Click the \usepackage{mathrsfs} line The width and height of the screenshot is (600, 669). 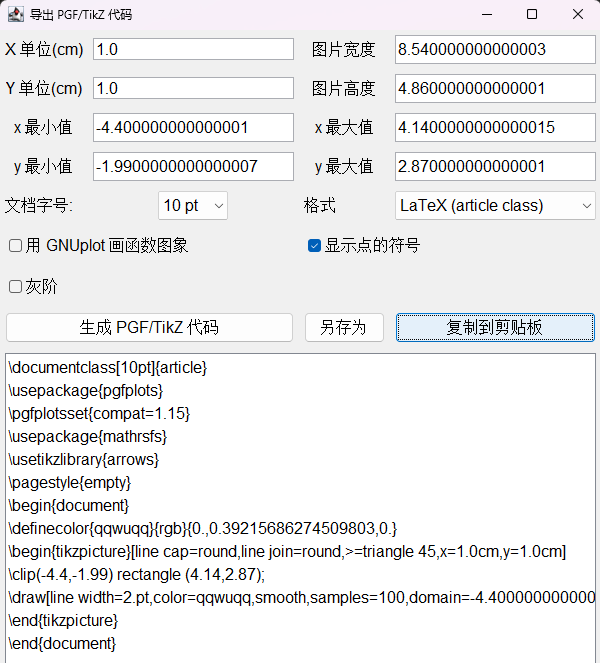(x=87, y=436)
